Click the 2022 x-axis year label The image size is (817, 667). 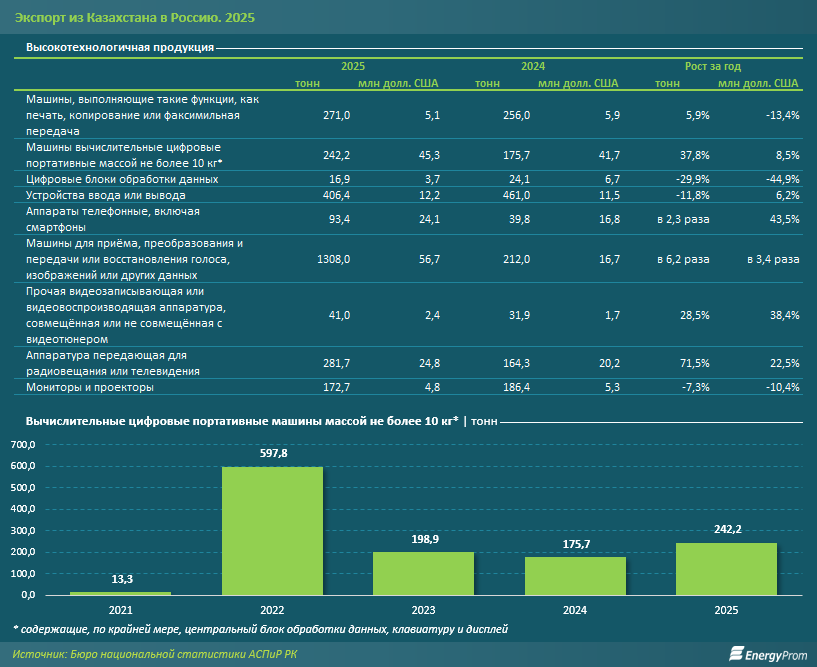272,610
